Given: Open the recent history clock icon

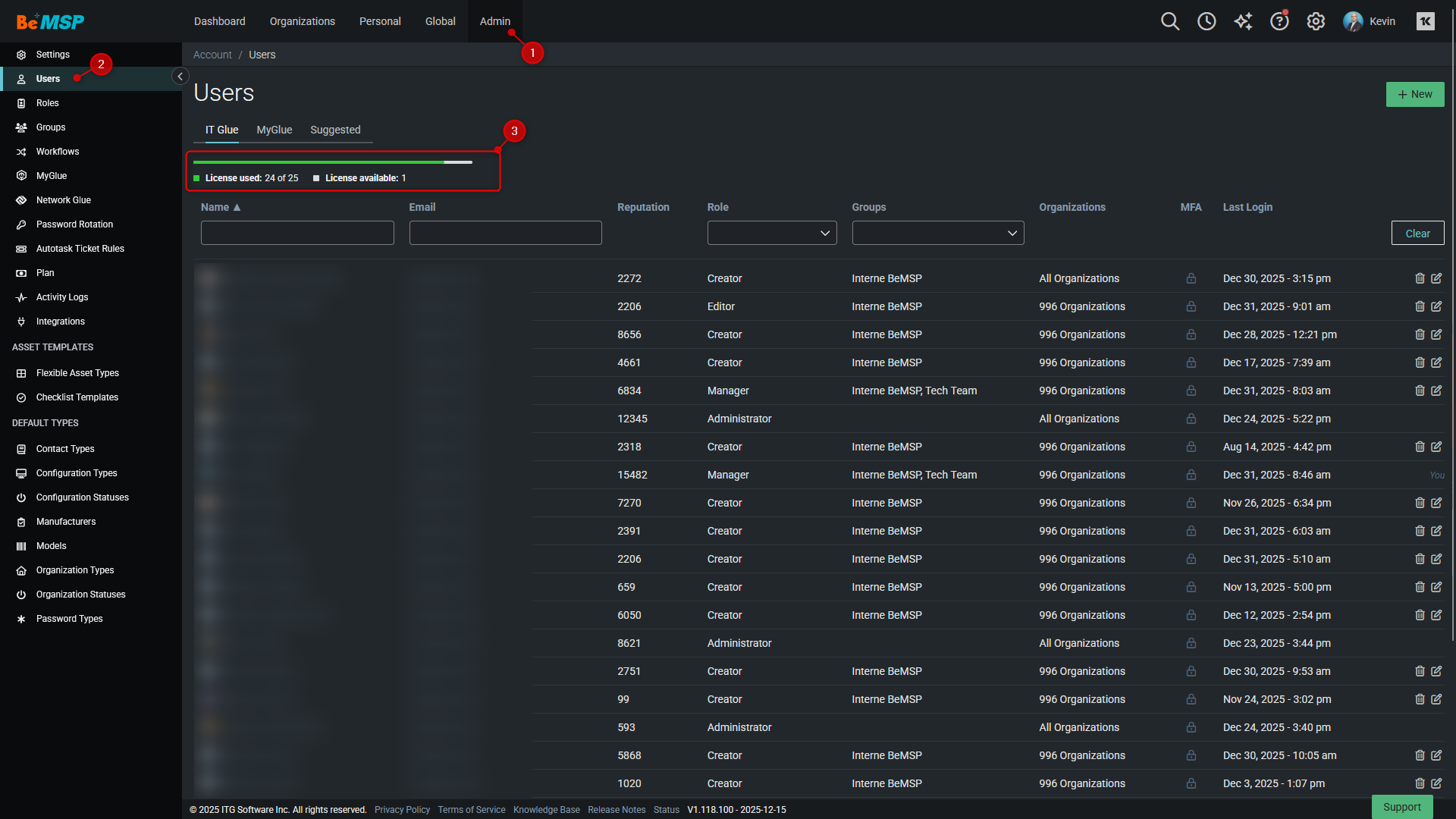Looking at the screenshot, I should pyautogui.click(x=1207, y=21).
